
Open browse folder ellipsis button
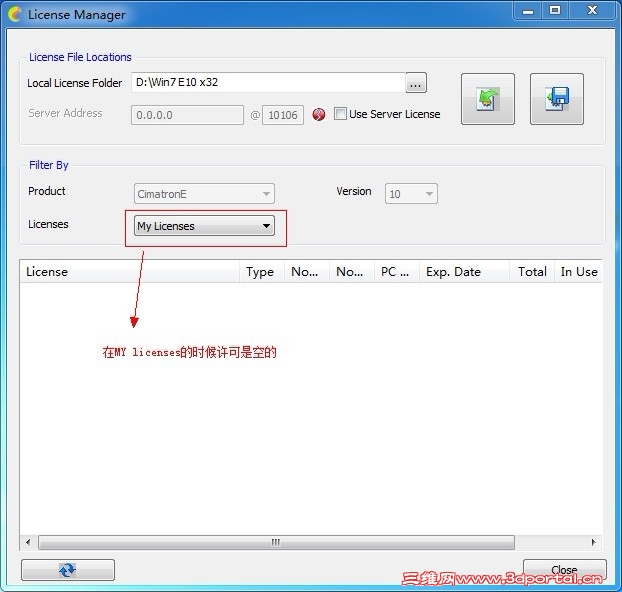point(416,83)
